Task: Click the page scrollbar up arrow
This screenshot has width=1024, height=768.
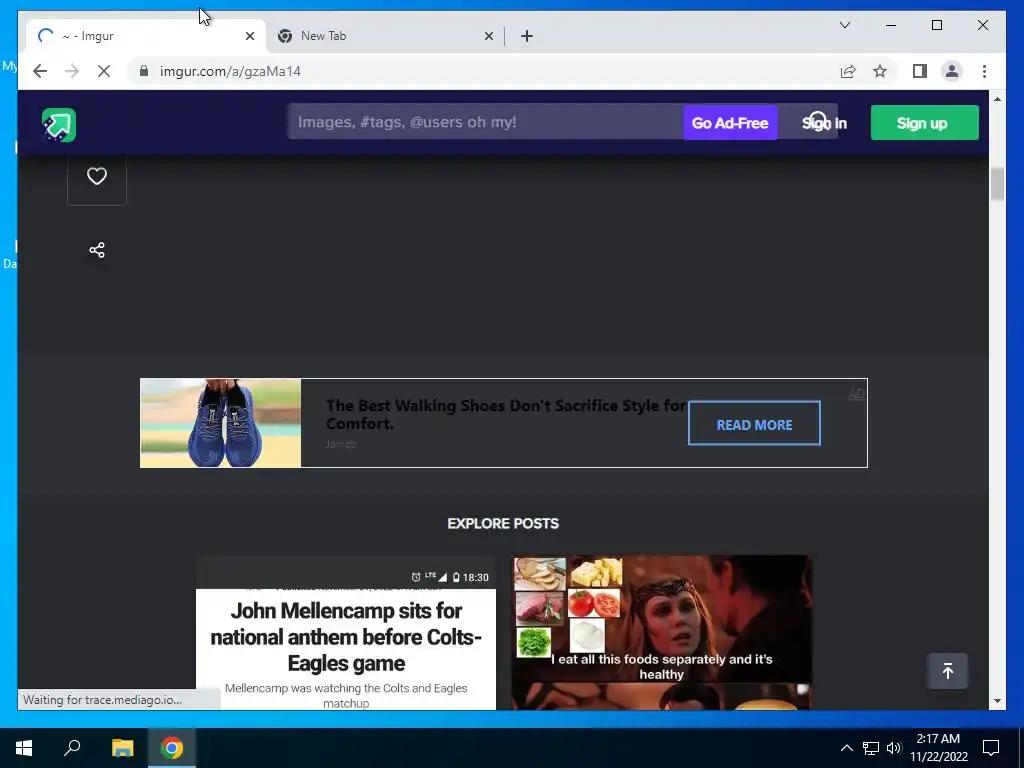Action: [997, 99]
